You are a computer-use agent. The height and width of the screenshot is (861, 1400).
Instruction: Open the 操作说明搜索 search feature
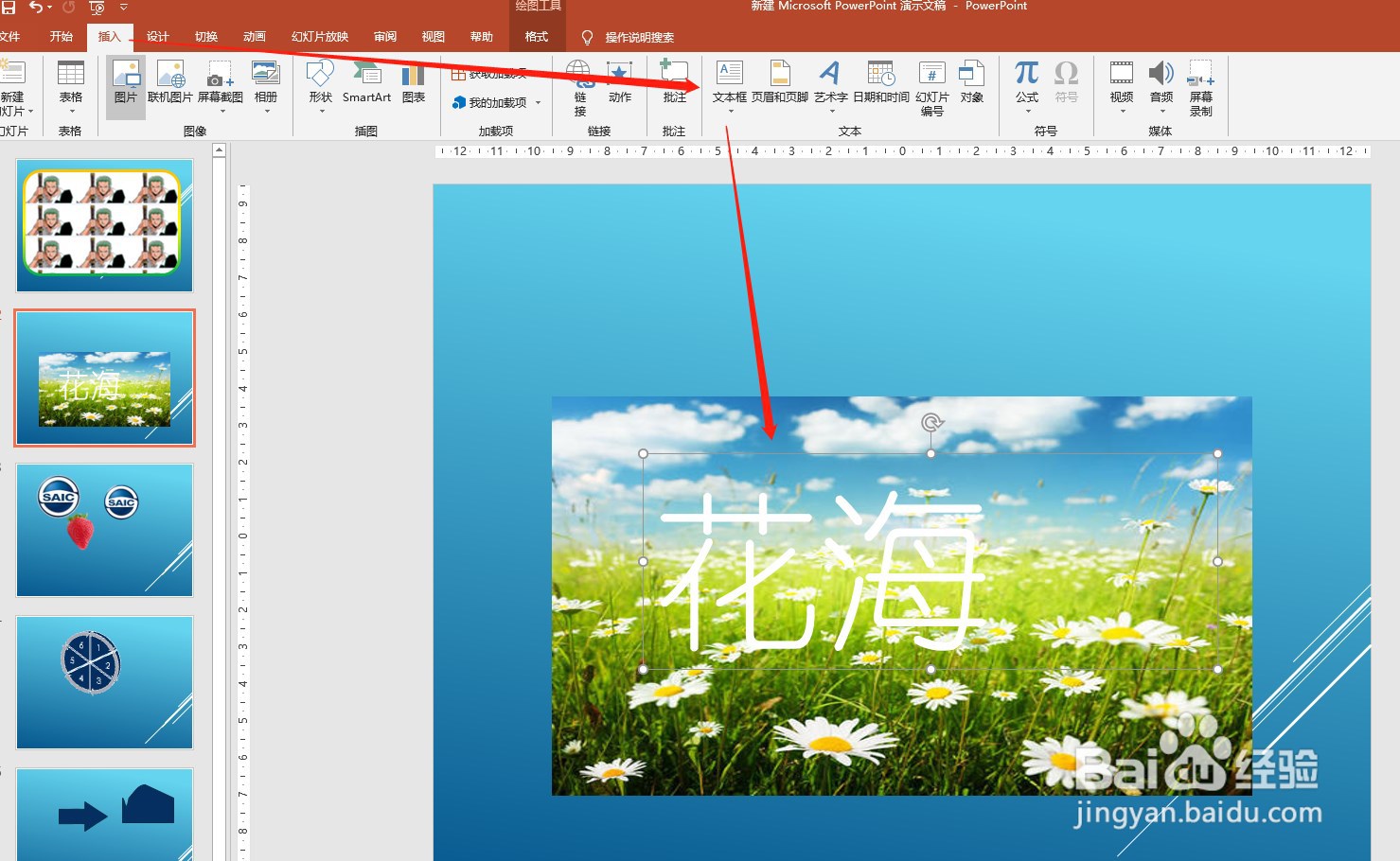coord(632,38)
